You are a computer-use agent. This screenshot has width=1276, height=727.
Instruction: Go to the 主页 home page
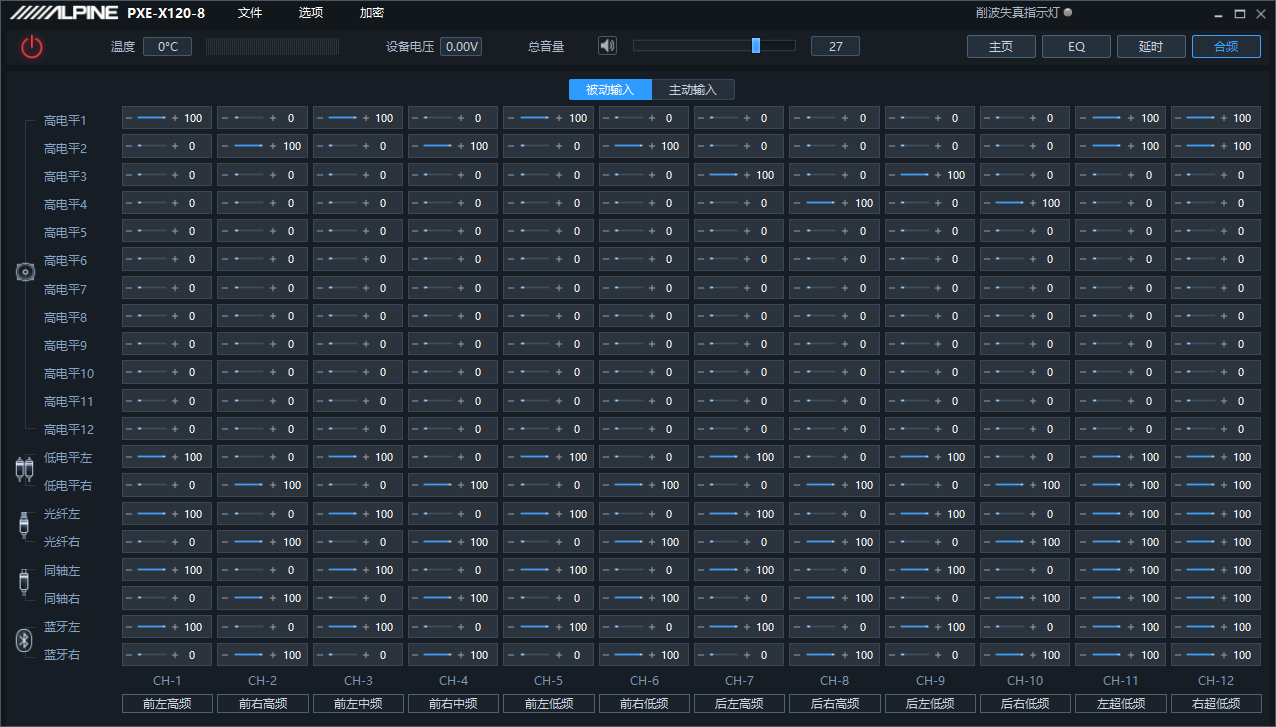1001,47
